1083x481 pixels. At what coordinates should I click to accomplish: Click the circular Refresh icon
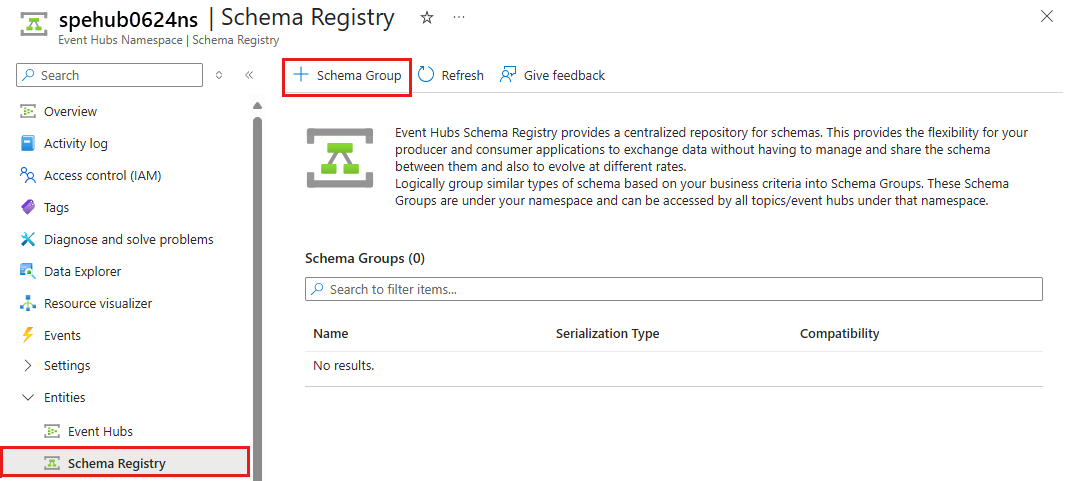coord(426,75)
